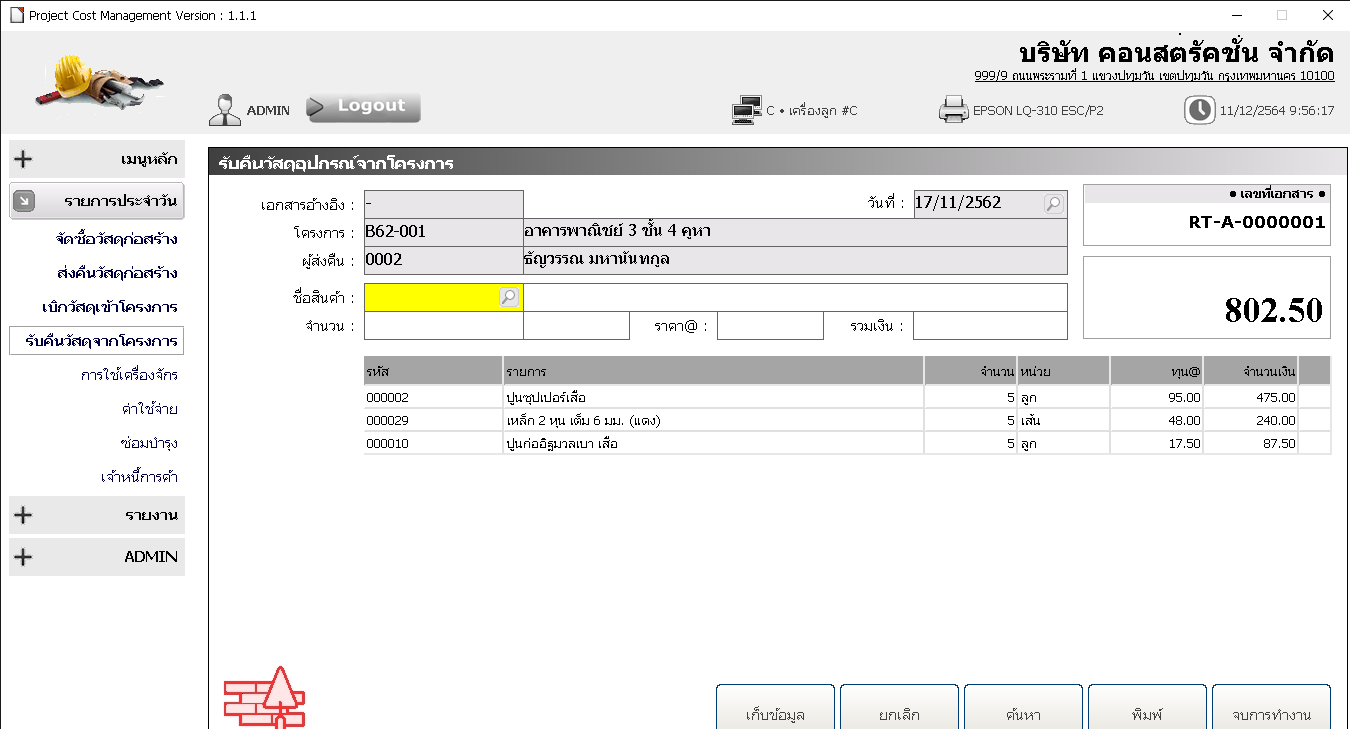Click the red brick wall icon
Image resolution: width=1350 pixels, height=729 pixels.
[x=264, y=697]
